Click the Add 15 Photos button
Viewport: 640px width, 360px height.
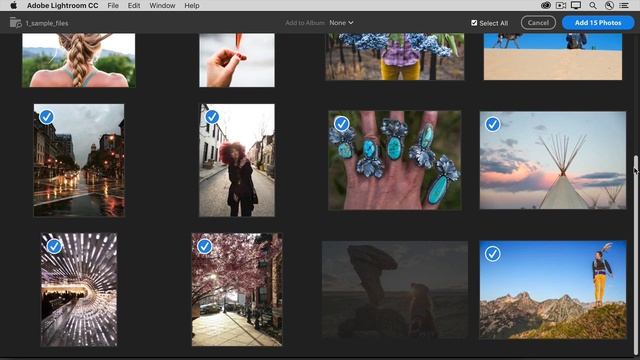[598, 23]
